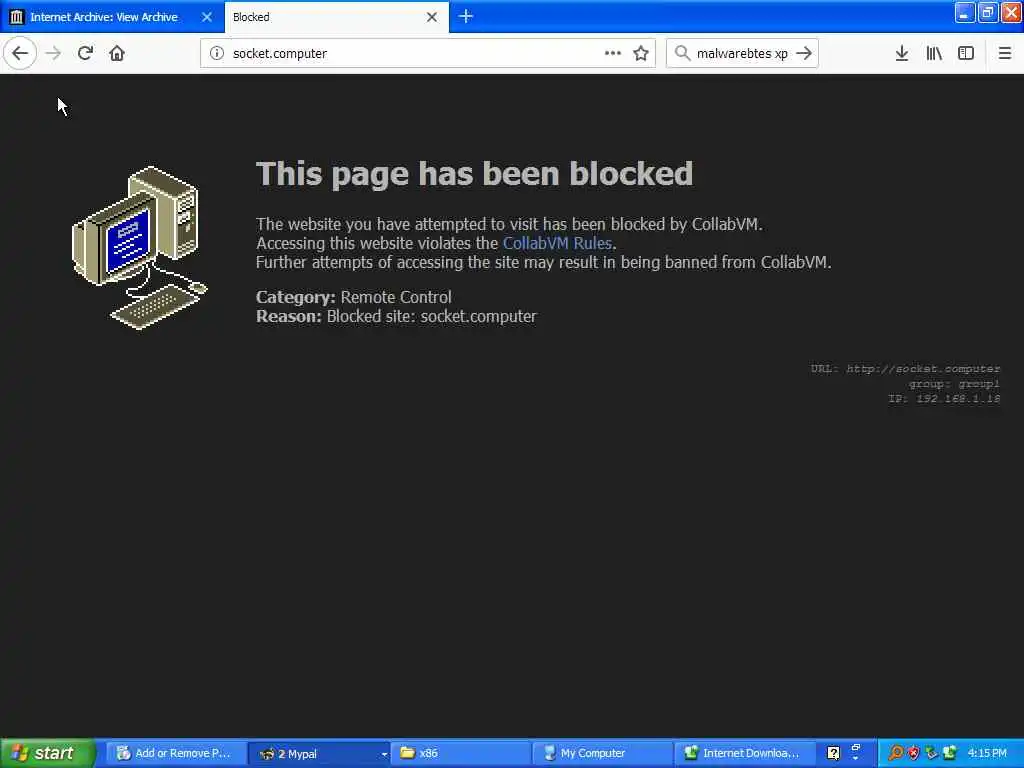Viewport: 1024px width, 768px height.
Task: Open the x86 folder taskbar button
Action: [460, 753]
